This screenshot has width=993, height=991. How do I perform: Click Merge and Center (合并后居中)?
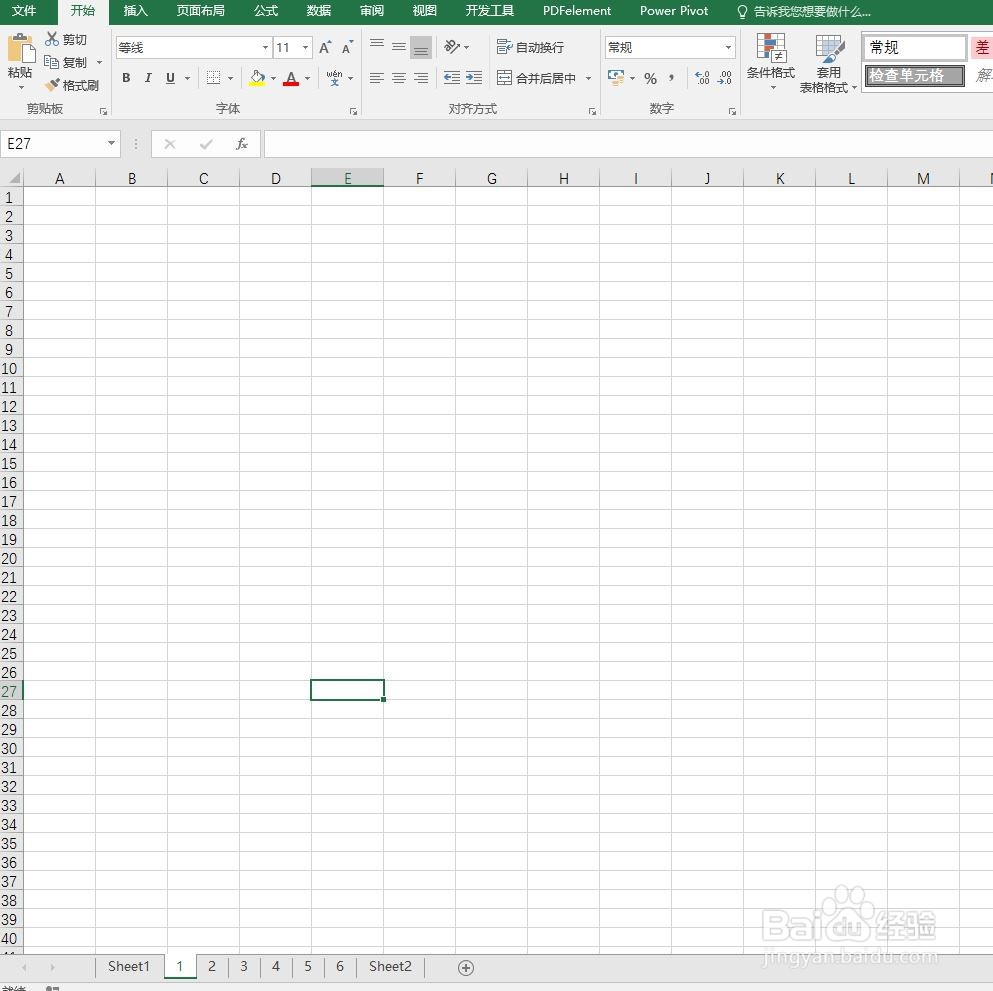coord(536,78)
